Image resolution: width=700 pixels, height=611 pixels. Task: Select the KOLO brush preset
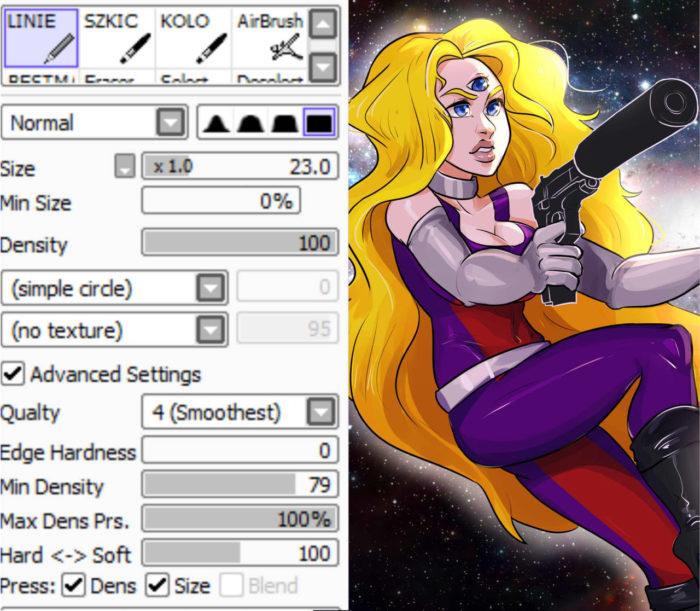coord(193,38)
